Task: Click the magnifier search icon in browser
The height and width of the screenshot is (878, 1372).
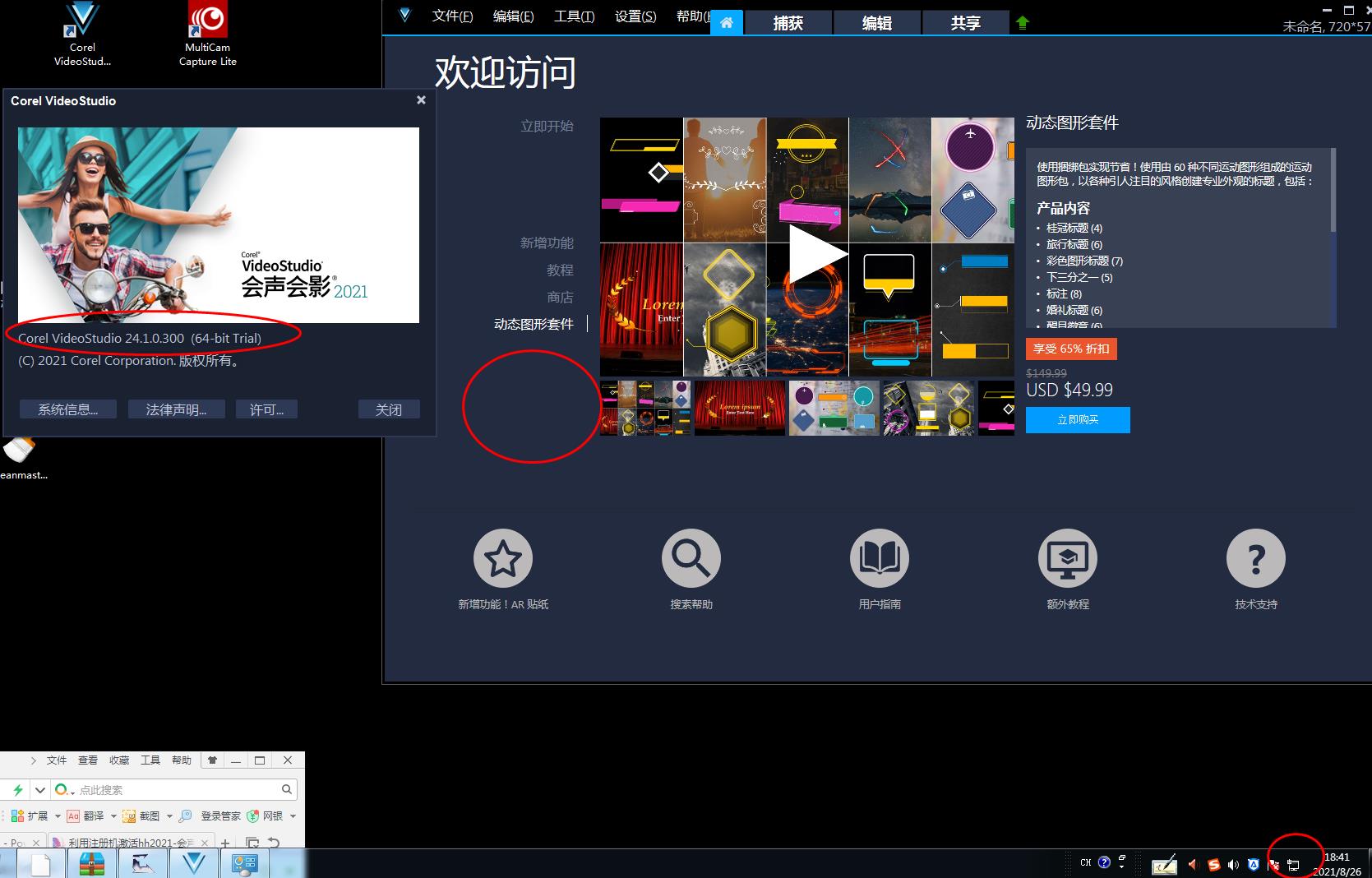Action: tap(286, 789)
